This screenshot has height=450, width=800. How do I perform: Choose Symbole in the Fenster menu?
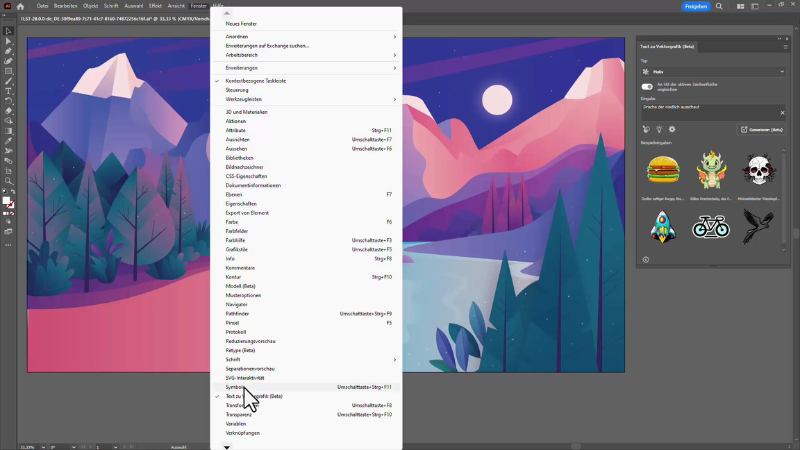point(236,386)
